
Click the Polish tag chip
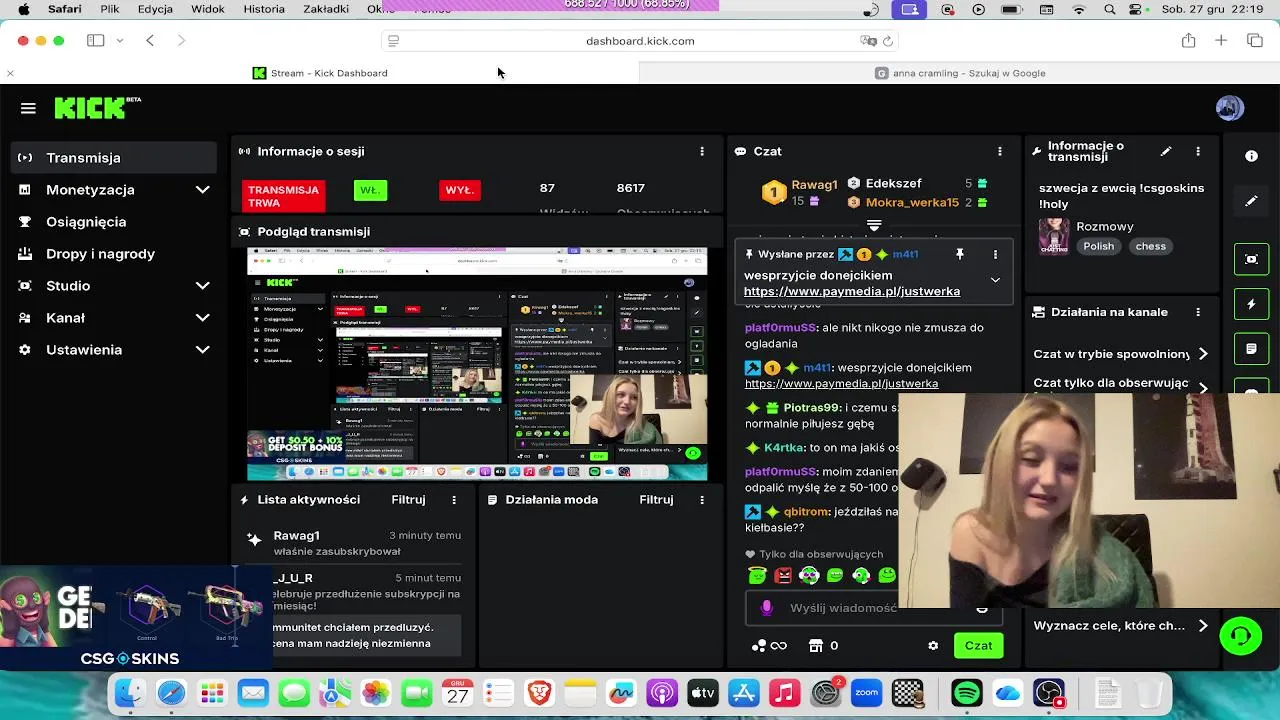[1098, 246]
